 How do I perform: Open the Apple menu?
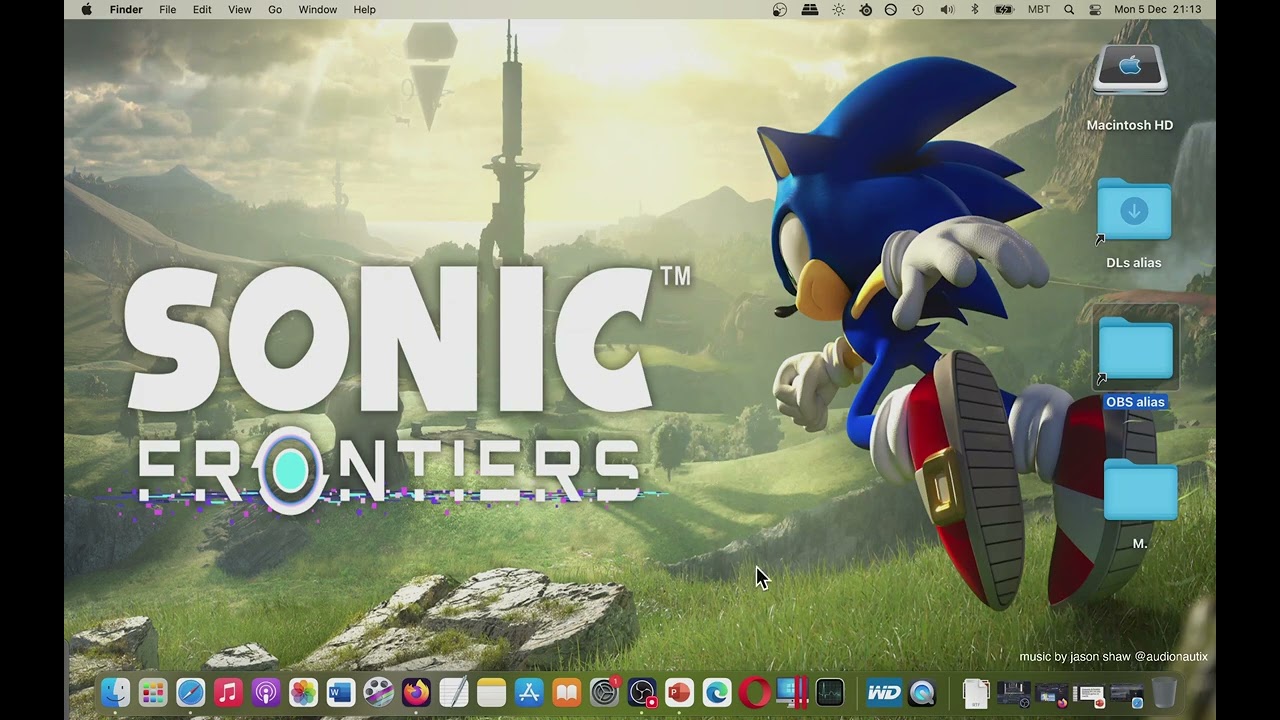pyautogui.click(x=86, y=9)
